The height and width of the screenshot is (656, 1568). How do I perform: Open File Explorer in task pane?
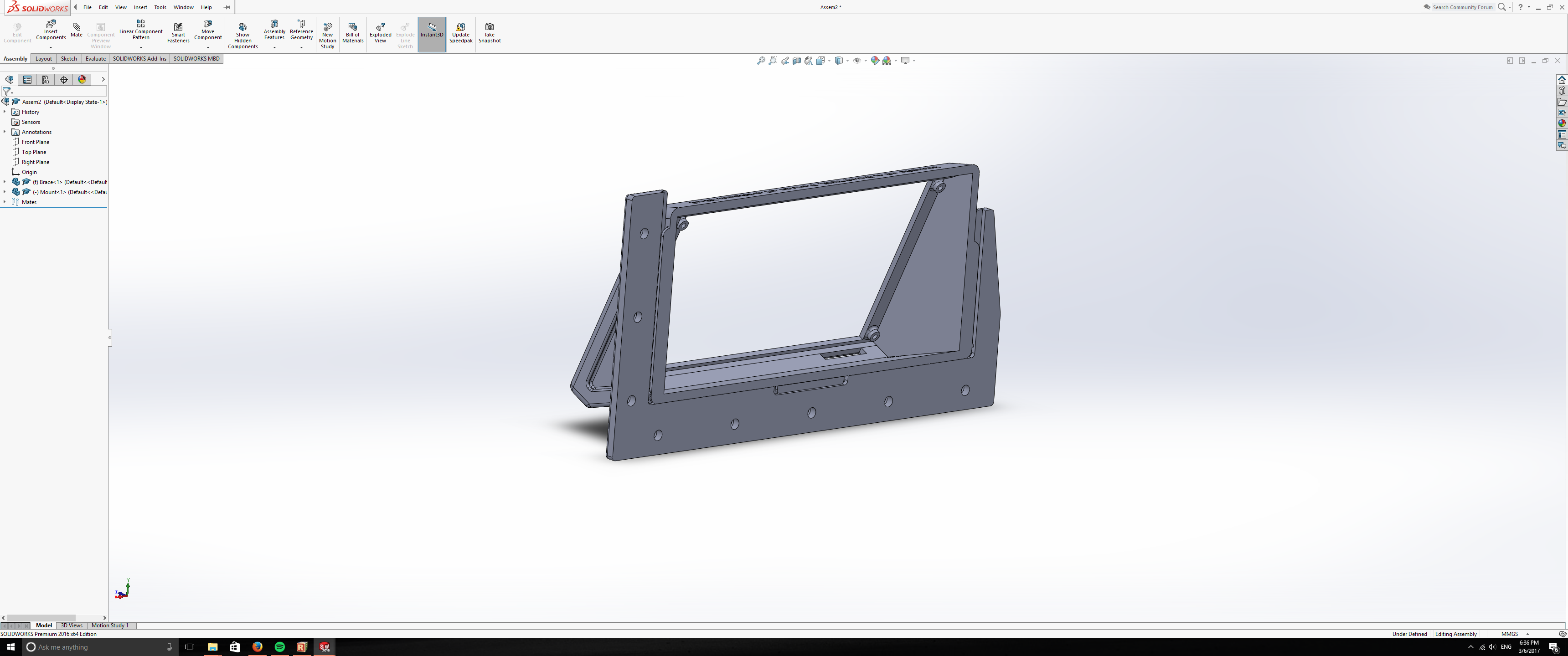click(x=1561, y=102)
